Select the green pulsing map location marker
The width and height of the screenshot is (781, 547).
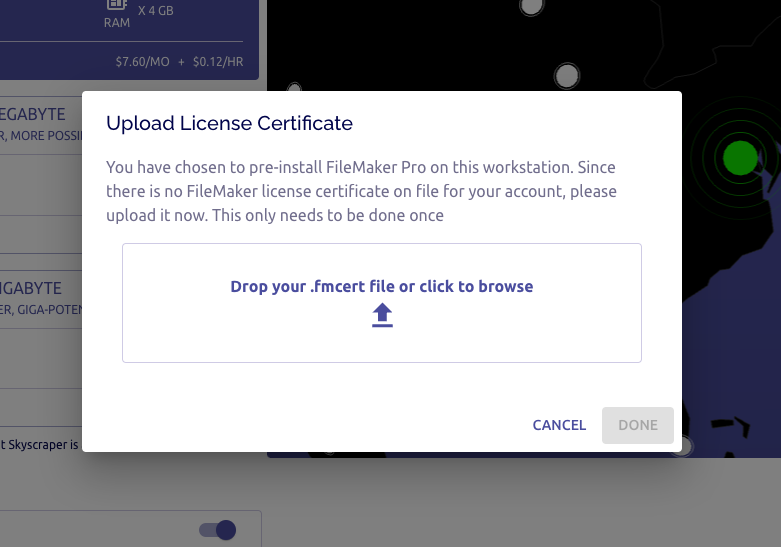740,158
